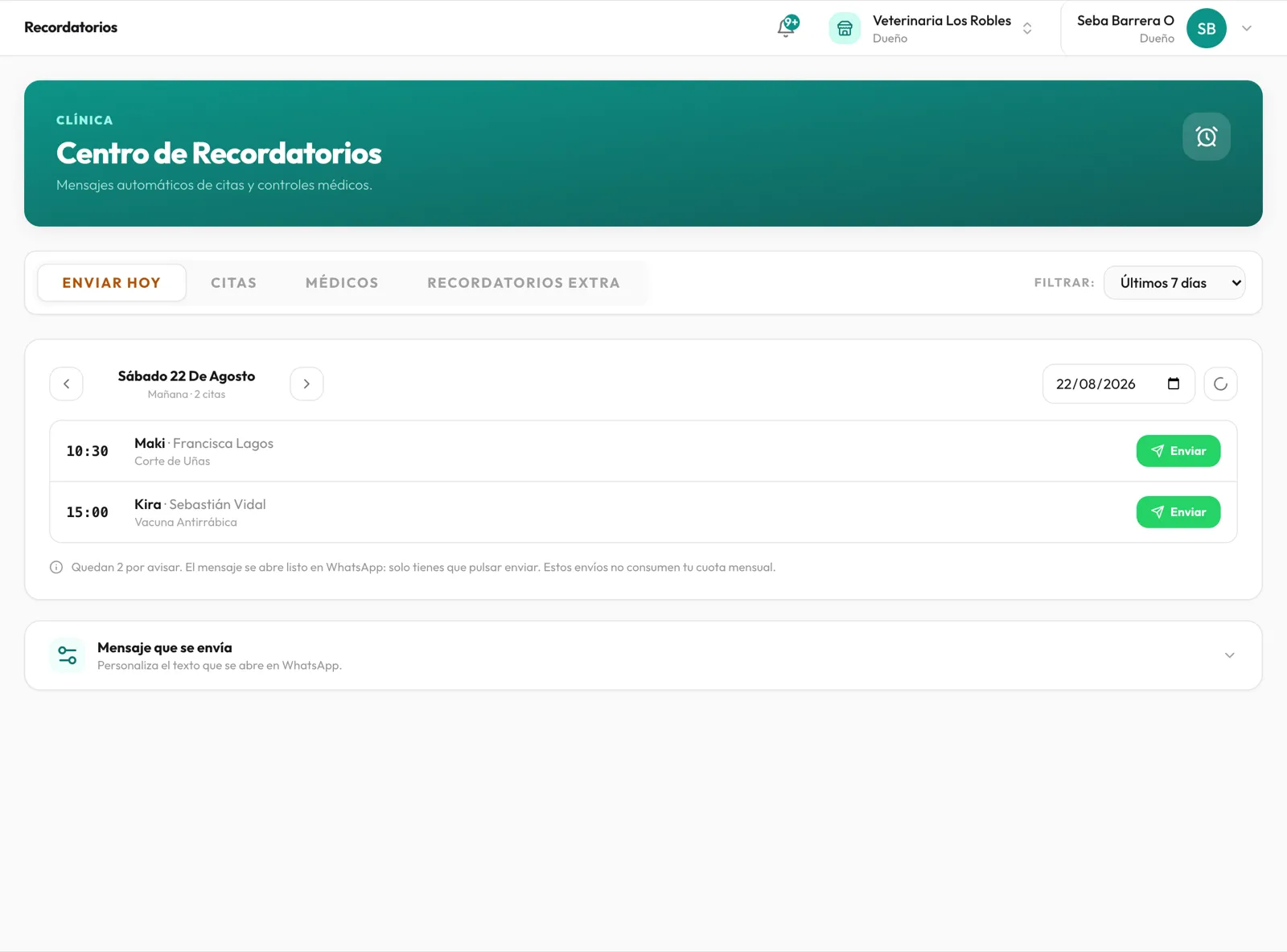
Task: Send reminder for Maki at 10:30
Action: (x=1178, y=451)
